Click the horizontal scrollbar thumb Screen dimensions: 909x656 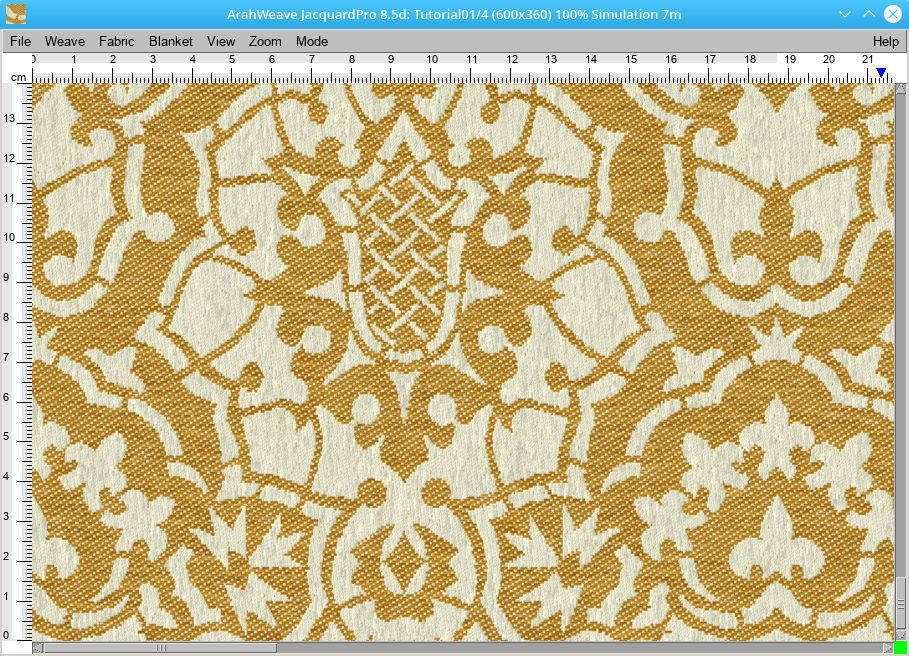(x=161, y=648)
